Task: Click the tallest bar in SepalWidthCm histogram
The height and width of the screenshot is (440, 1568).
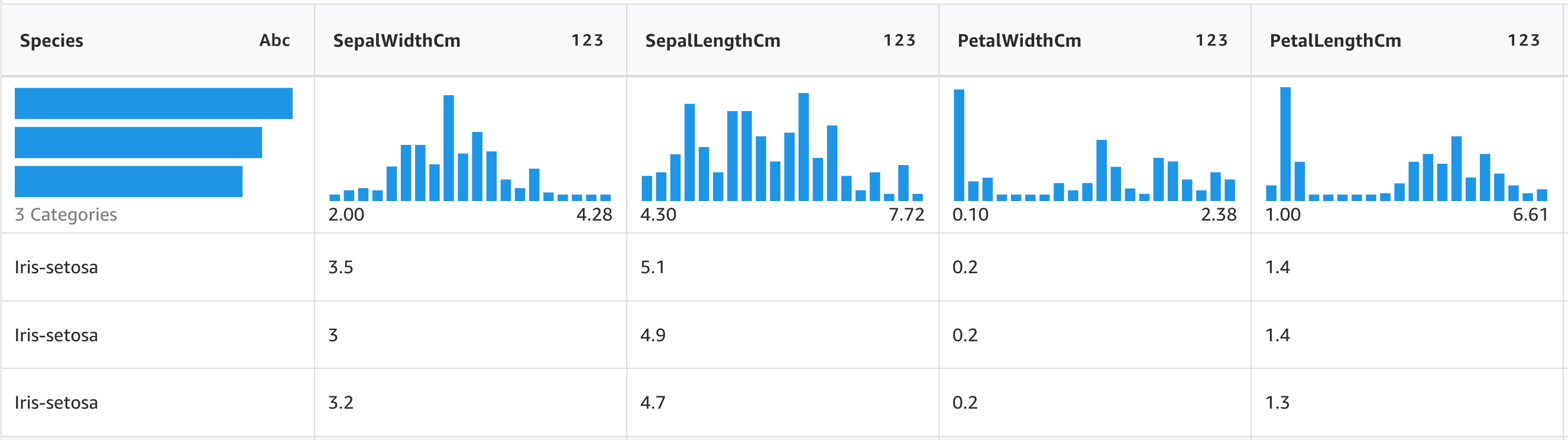Action: click(x=449, y=148)
